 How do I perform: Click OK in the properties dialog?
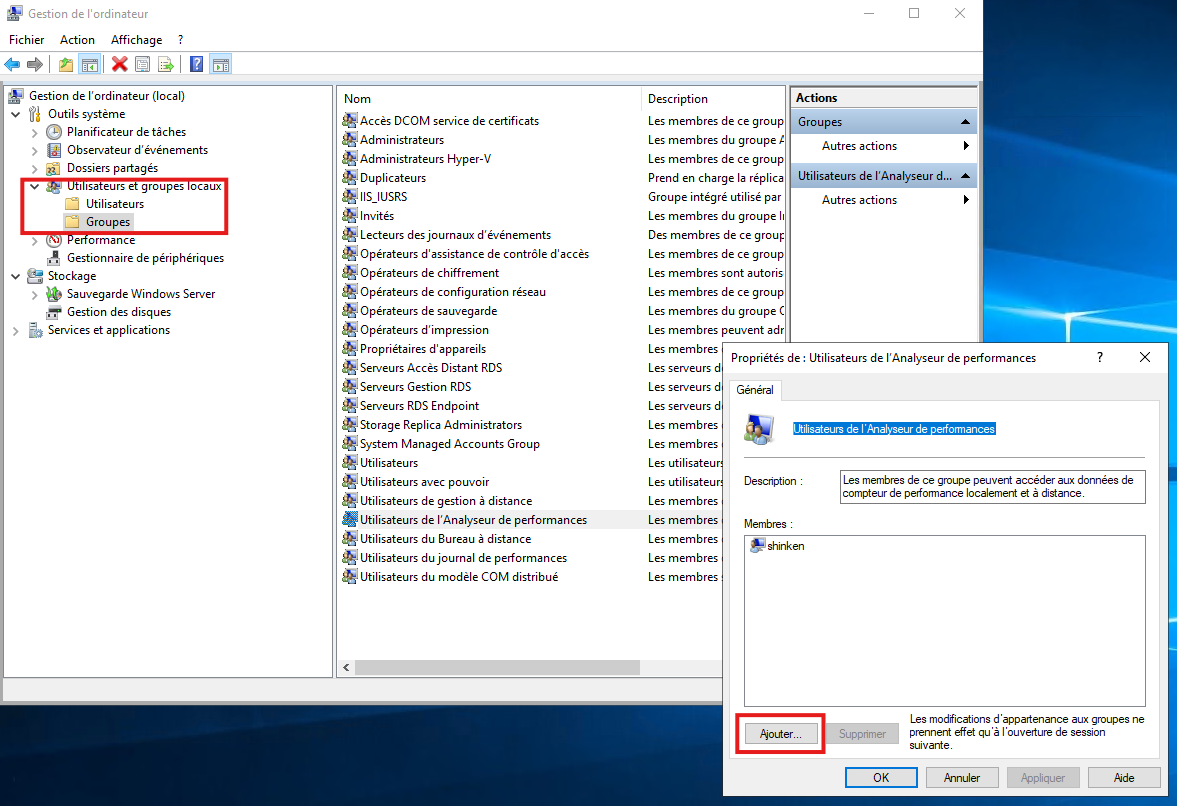[880, 777]
